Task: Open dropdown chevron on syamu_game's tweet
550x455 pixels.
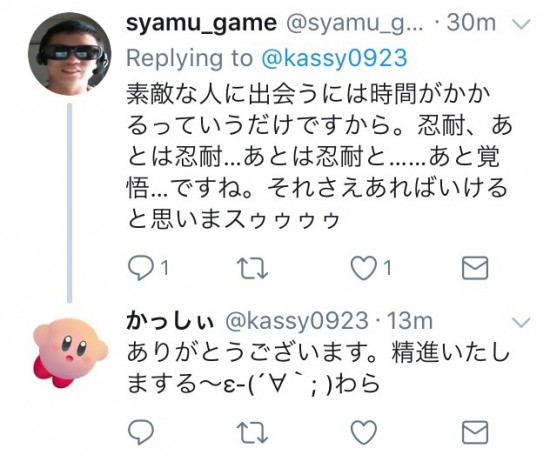Action: (521, 24)
